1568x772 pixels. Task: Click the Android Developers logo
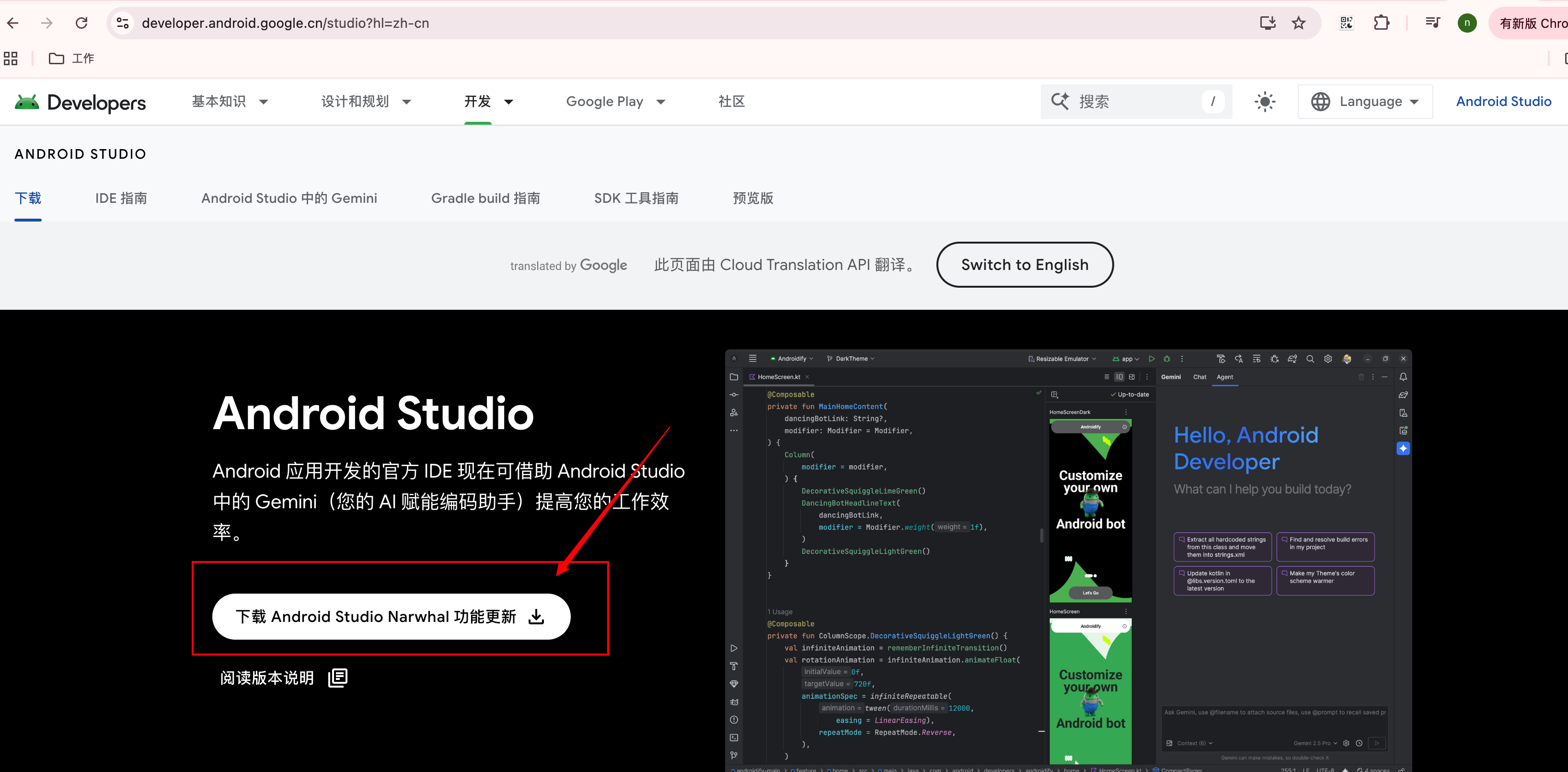click(81, 102)
